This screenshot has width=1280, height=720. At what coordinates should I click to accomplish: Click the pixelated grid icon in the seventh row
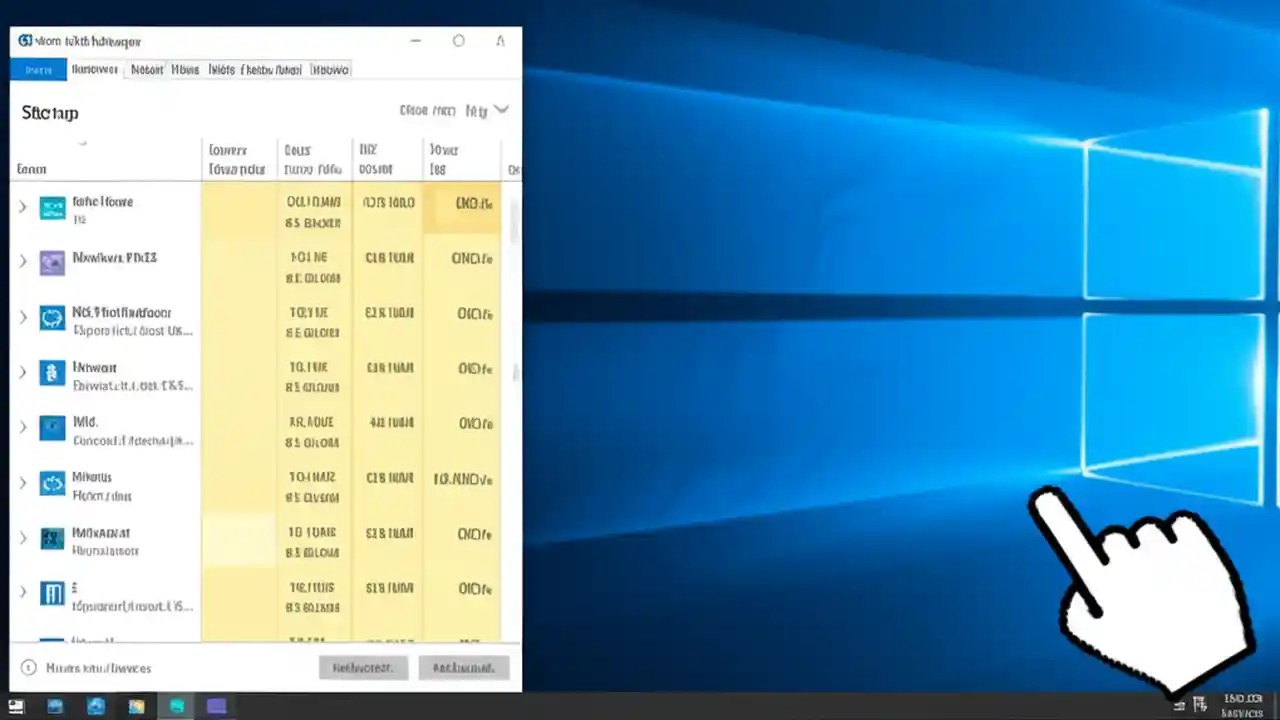click(x=52, y=538)
